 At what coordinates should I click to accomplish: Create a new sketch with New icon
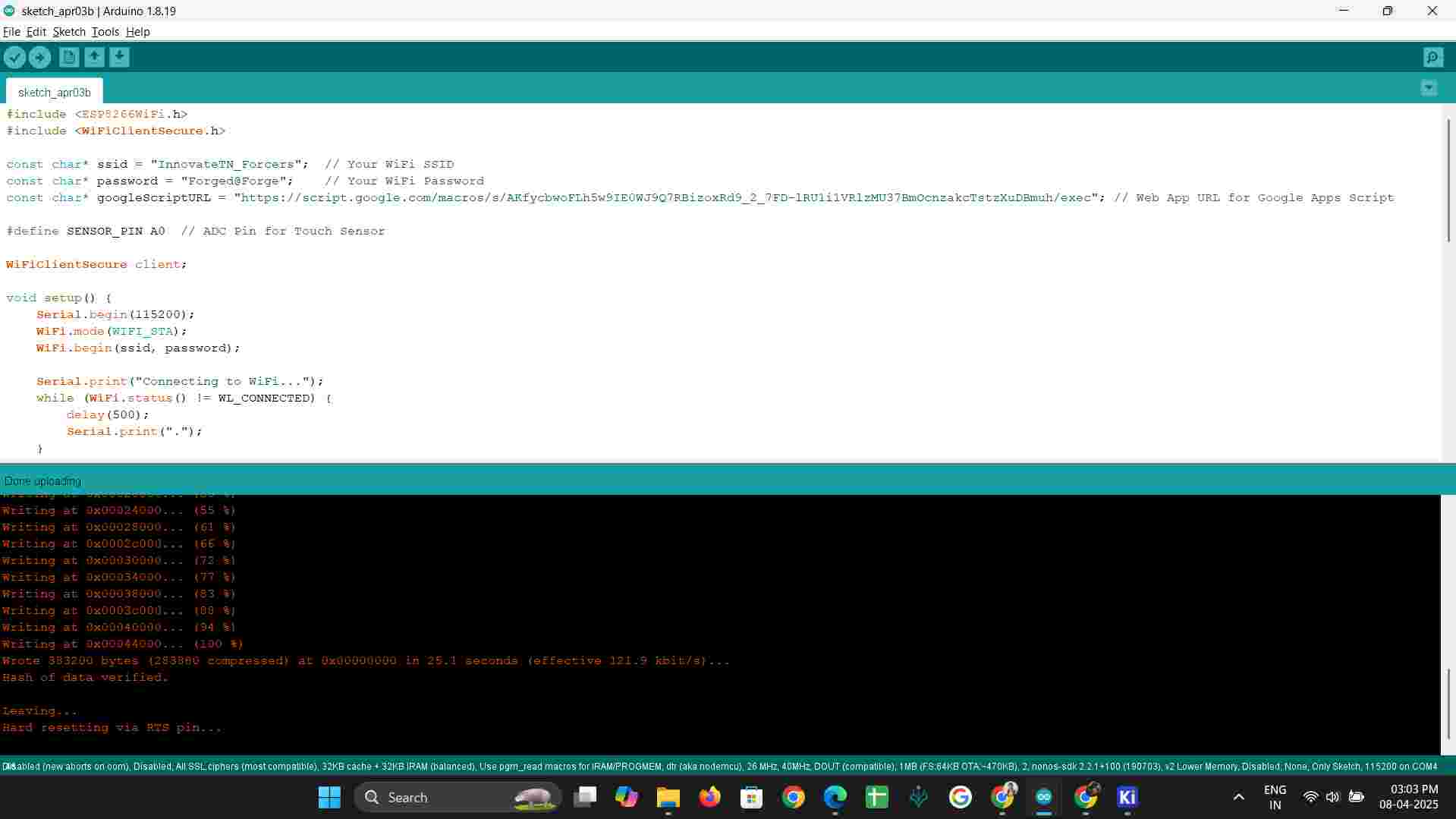pos(69,57)
